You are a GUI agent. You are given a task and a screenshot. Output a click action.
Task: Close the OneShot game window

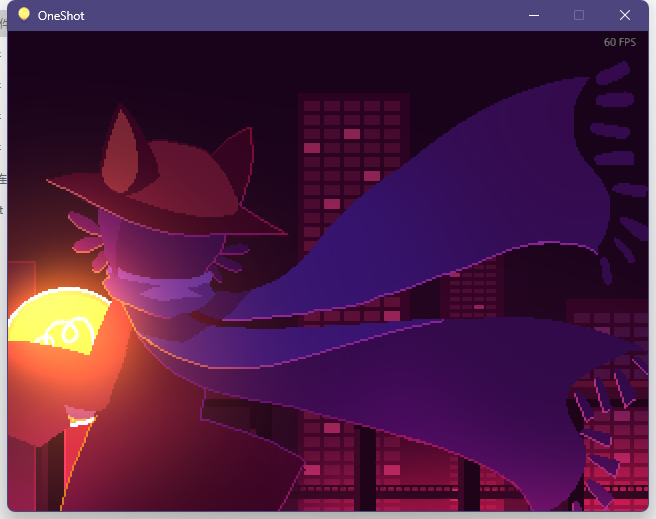pos(625,15)
